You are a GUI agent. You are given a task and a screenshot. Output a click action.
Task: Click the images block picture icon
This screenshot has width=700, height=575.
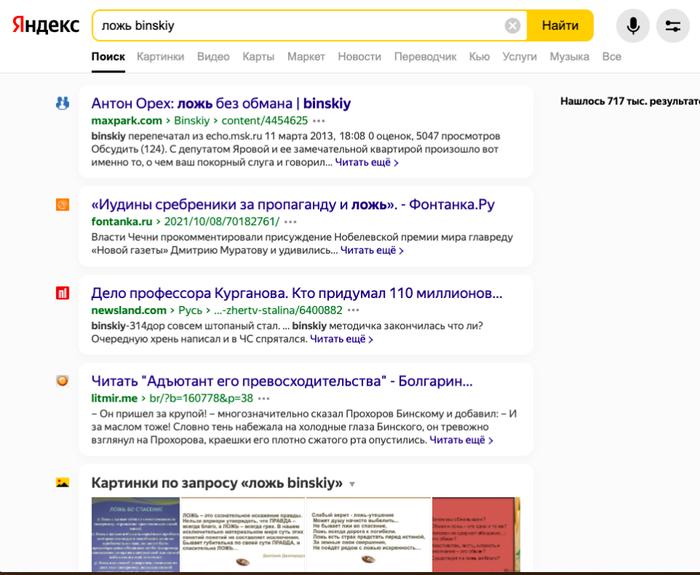click(x=62, y=482)
